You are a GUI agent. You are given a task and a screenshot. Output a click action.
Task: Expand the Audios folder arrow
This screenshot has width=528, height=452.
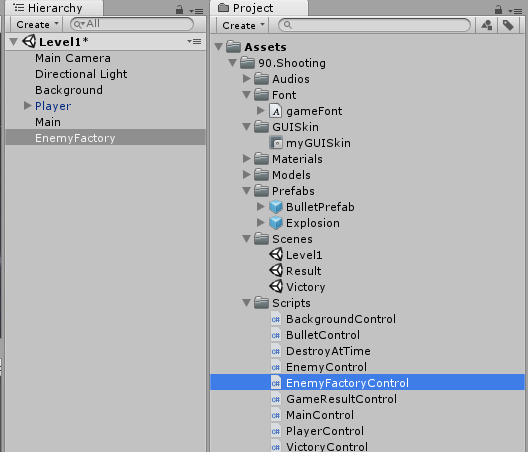point(246,78)
